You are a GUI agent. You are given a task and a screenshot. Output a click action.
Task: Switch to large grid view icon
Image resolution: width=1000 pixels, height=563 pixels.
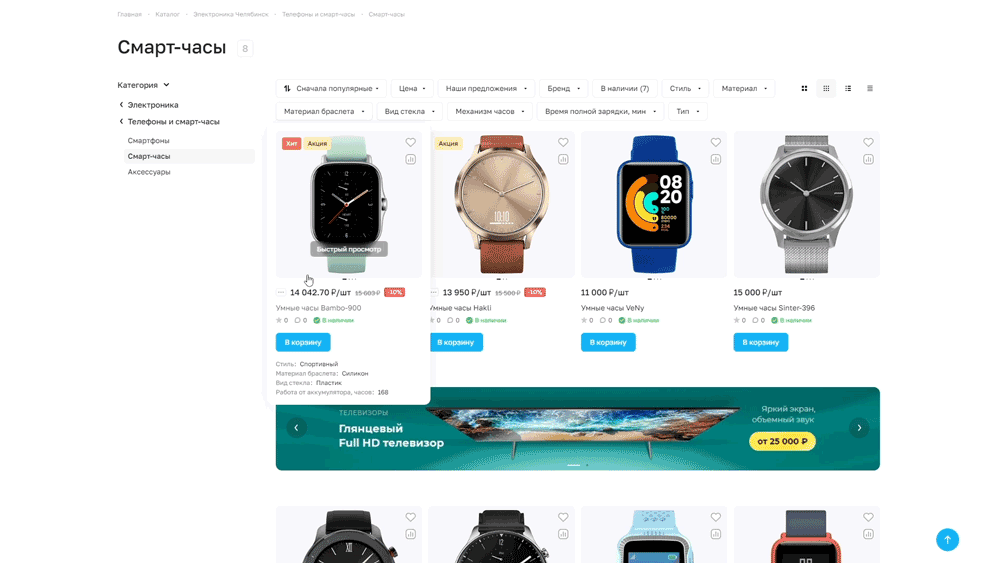tap(804, 89)
